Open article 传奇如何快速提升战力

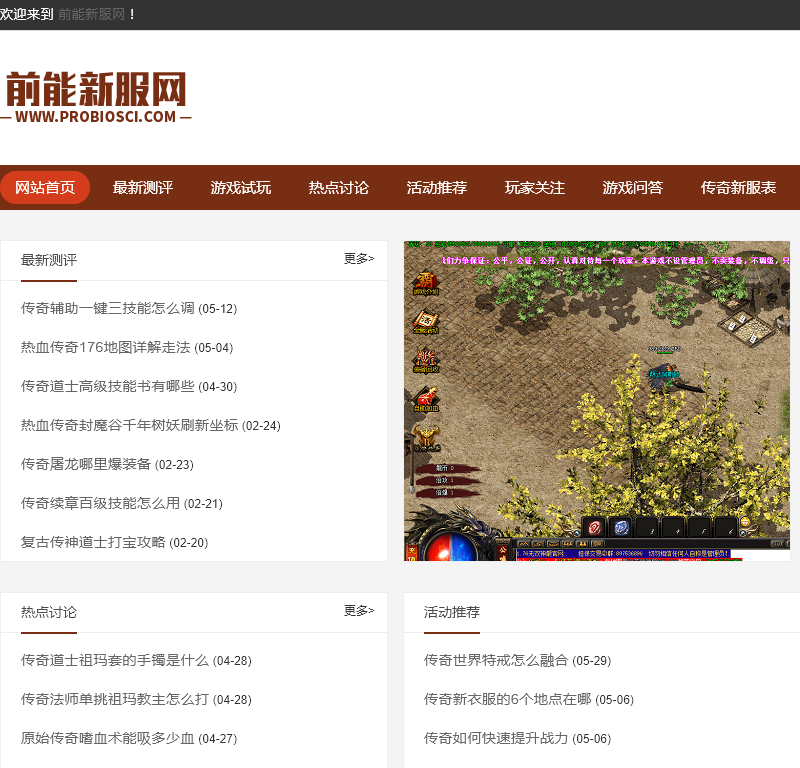[496, 738]
